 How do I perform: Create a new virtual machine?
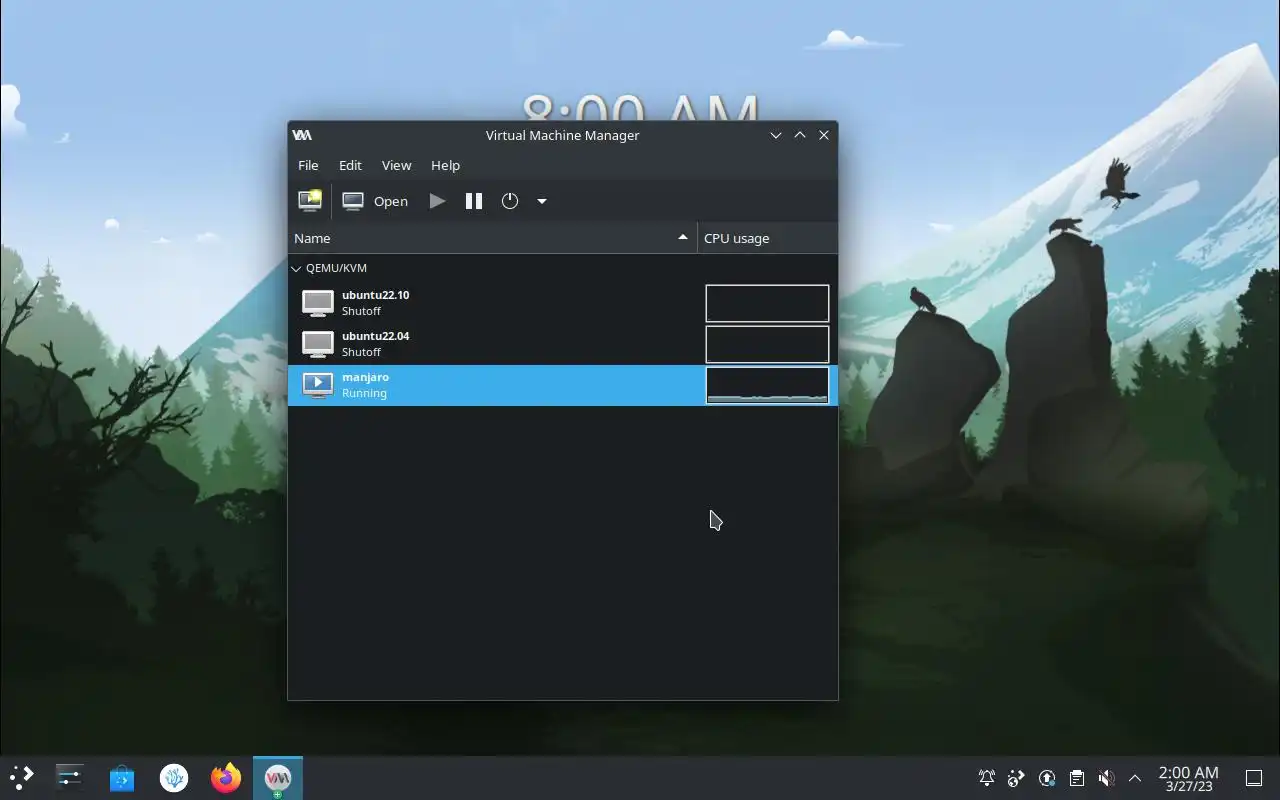pos(310,201)
